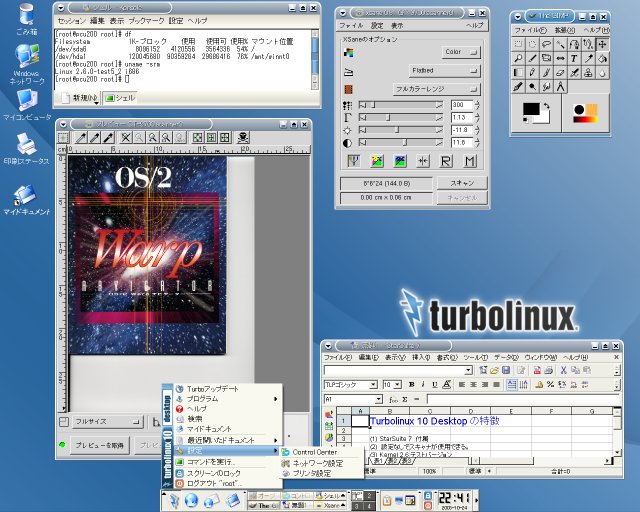Click the M button in XSane options
Image resolution: width=640 pixels, height=512 pixels.
[469, 161]
